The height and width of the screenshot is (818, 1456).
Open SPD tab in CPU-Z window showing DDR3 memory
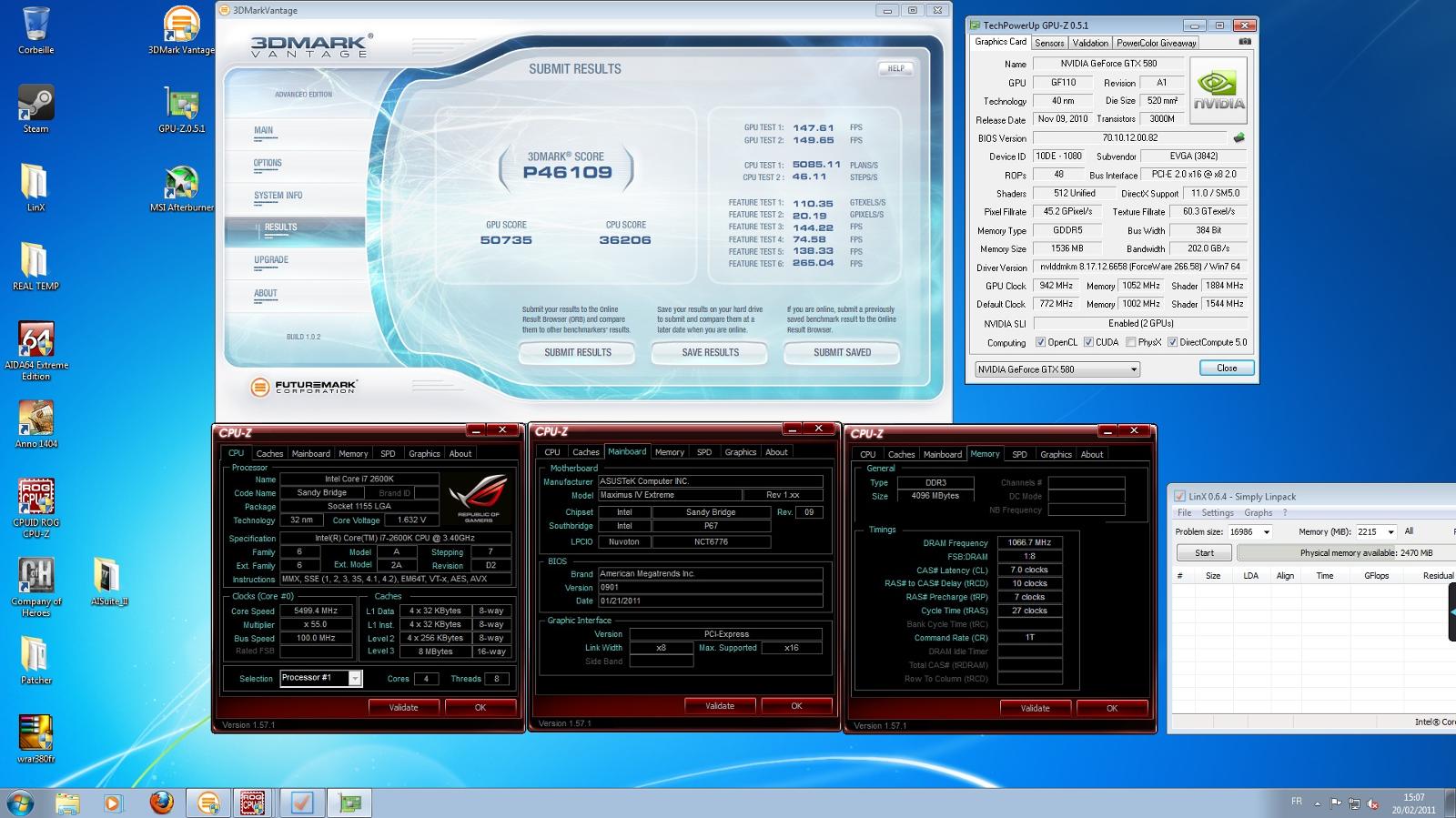[x=1019, y=455]
